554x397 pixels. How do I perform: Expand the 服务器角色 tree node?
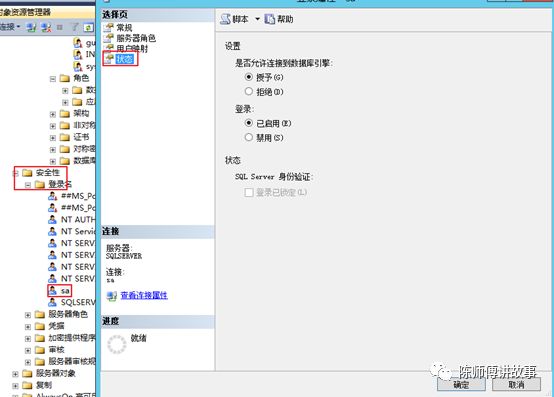coord(28,315)
